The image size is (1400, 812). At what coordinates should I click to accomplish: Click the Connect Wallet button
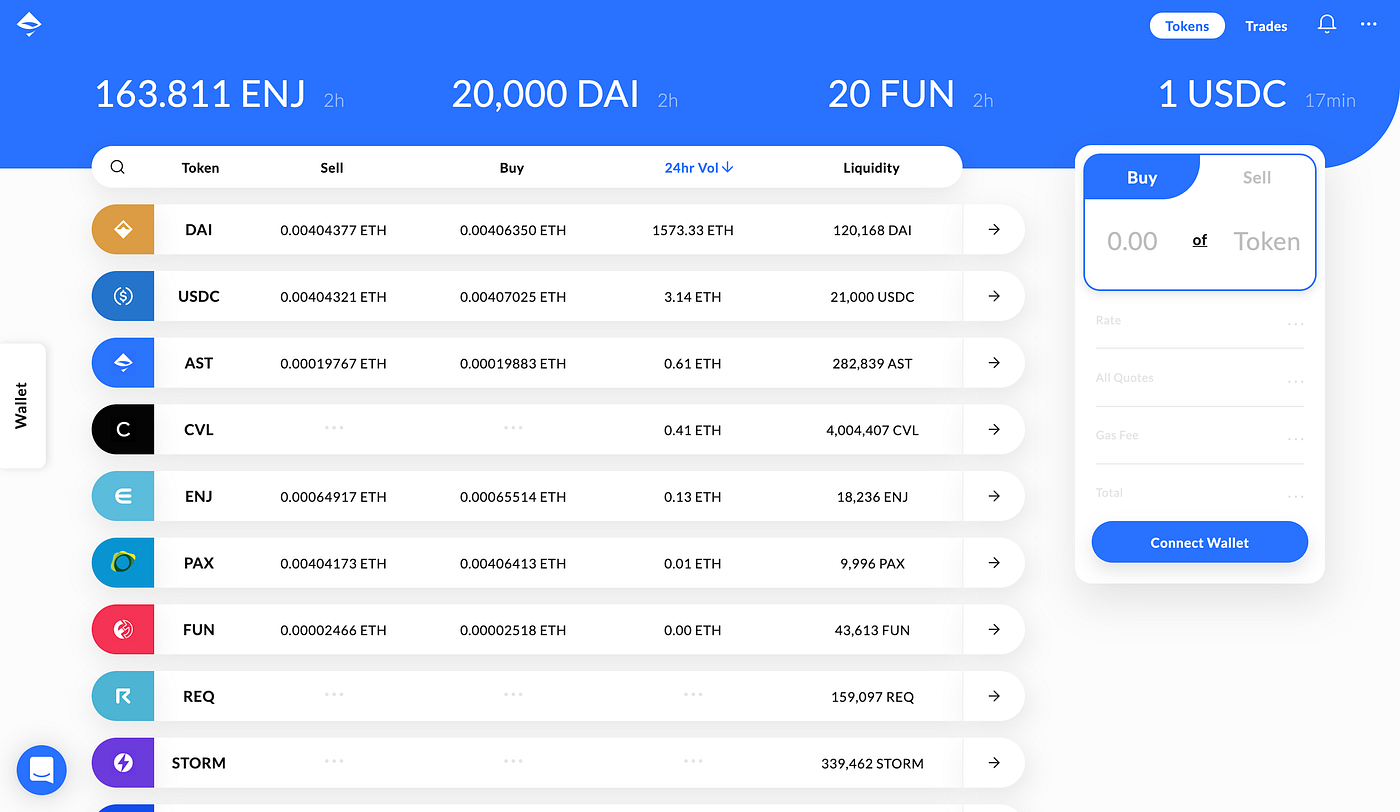[x=1200, y=542]
